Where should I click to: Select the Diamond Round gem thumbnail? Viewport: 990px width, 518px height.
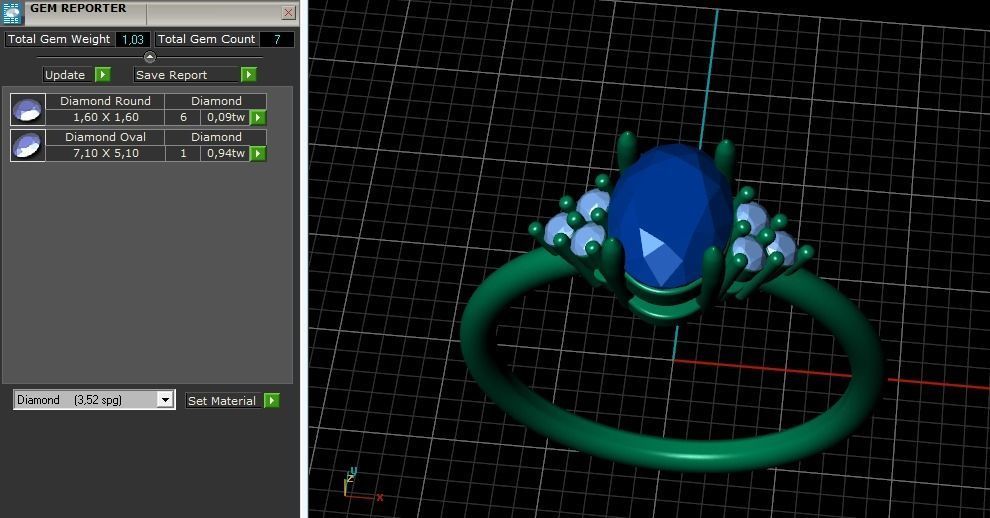28,109
